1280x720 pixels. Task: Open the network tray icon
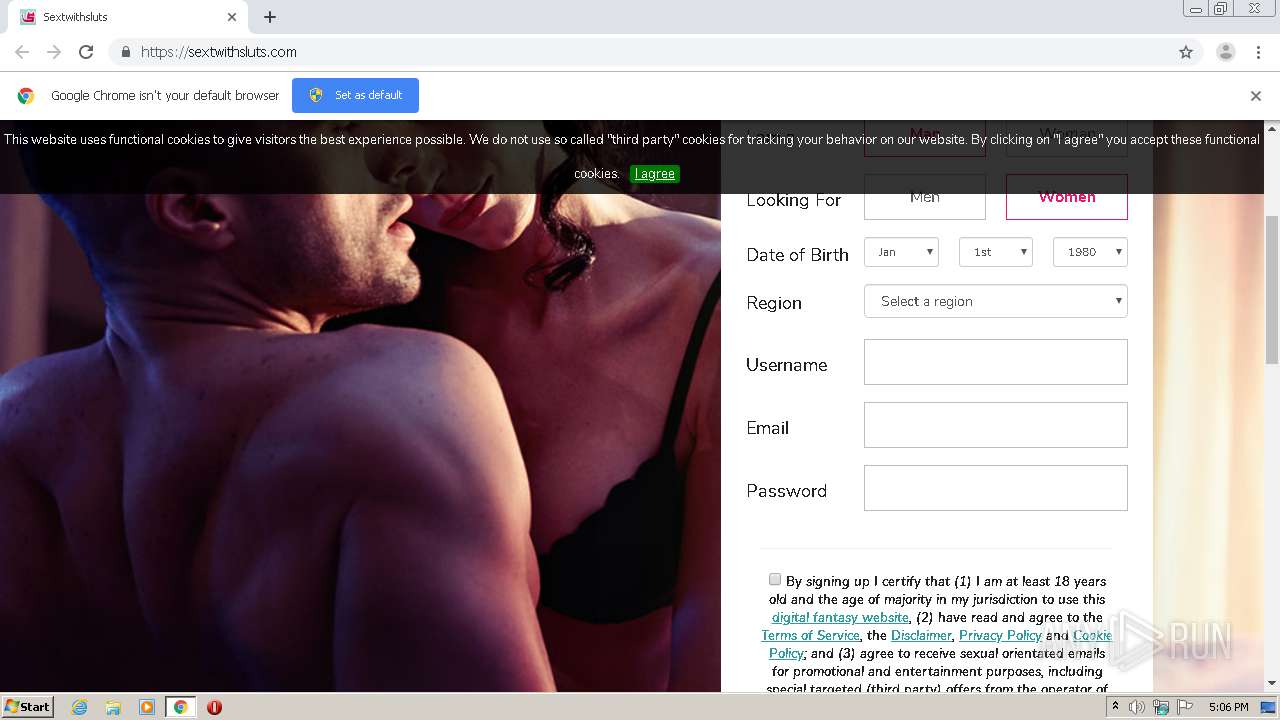point(1161,707)
